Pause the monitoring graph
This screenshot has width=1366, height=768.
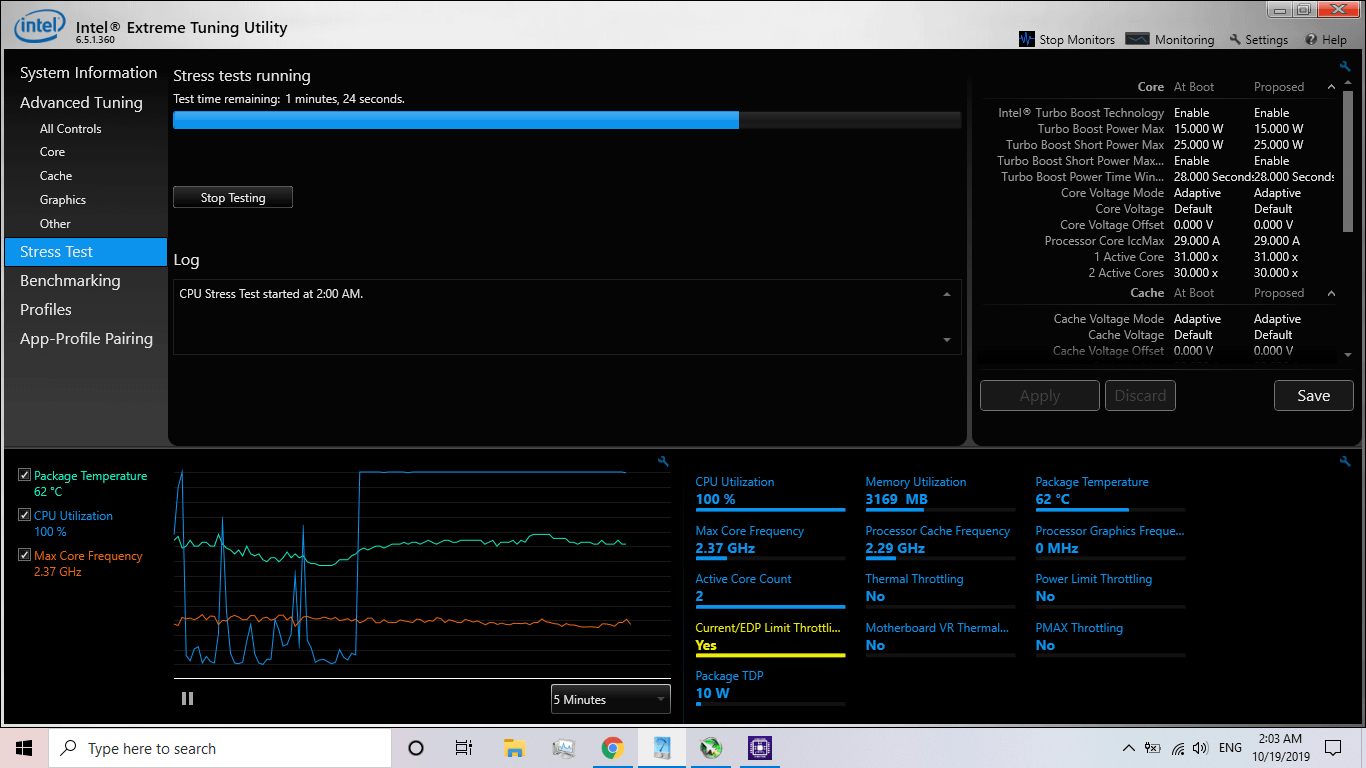(x=187, y=699)
